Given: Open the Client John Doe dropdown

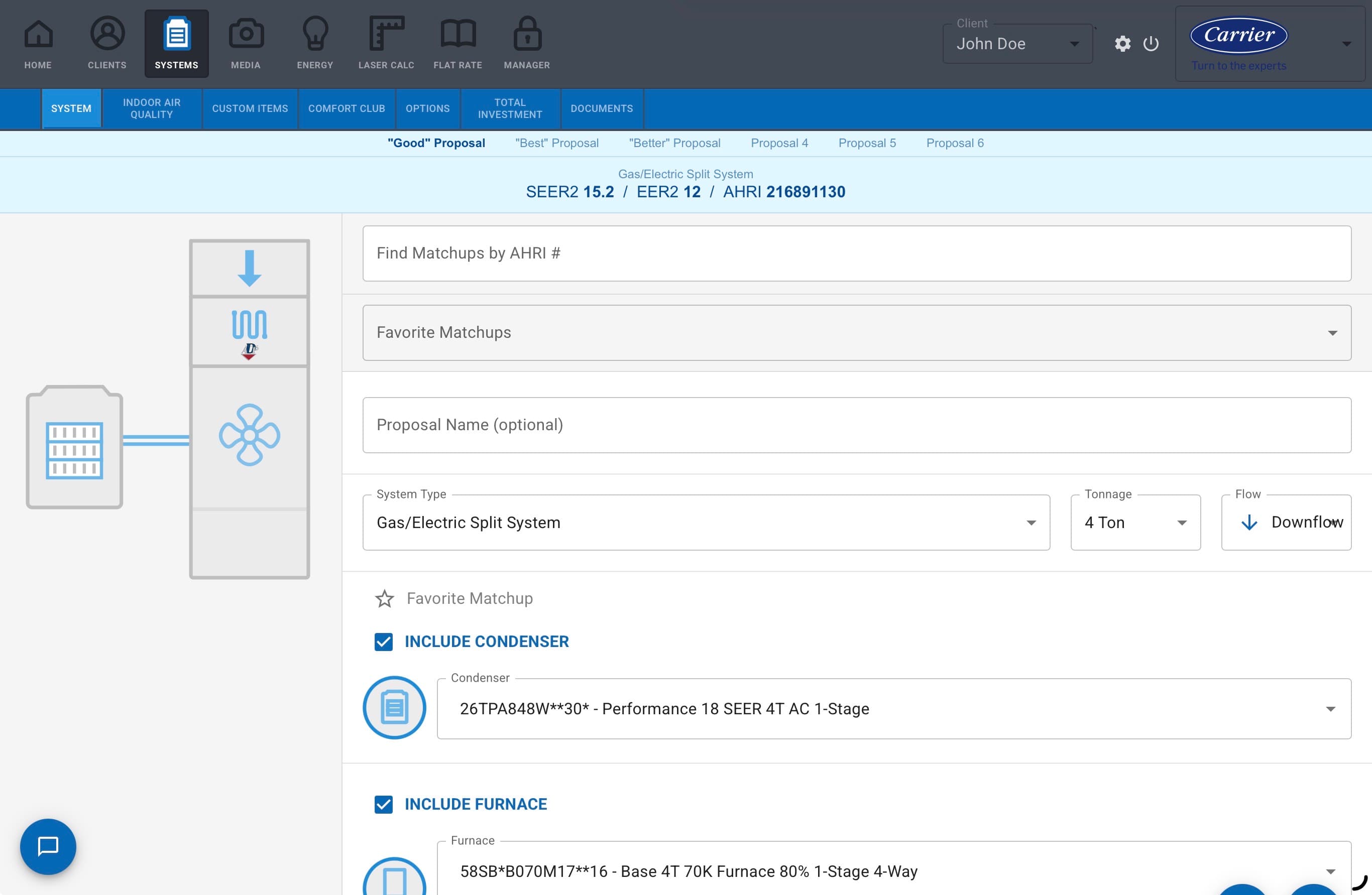Looking at the screenshot, I should click(1017, 44).
